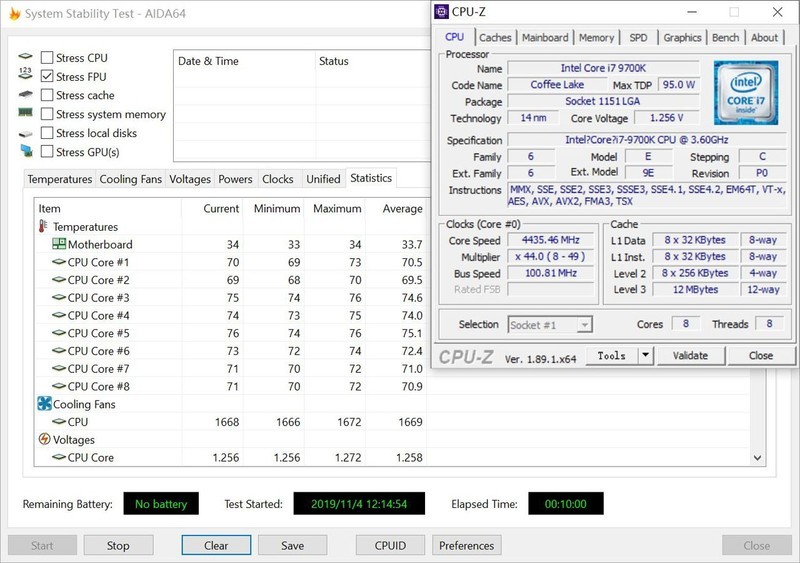
Task: Select the CPU Core #5 temperature row
Action: click(98, 333)
